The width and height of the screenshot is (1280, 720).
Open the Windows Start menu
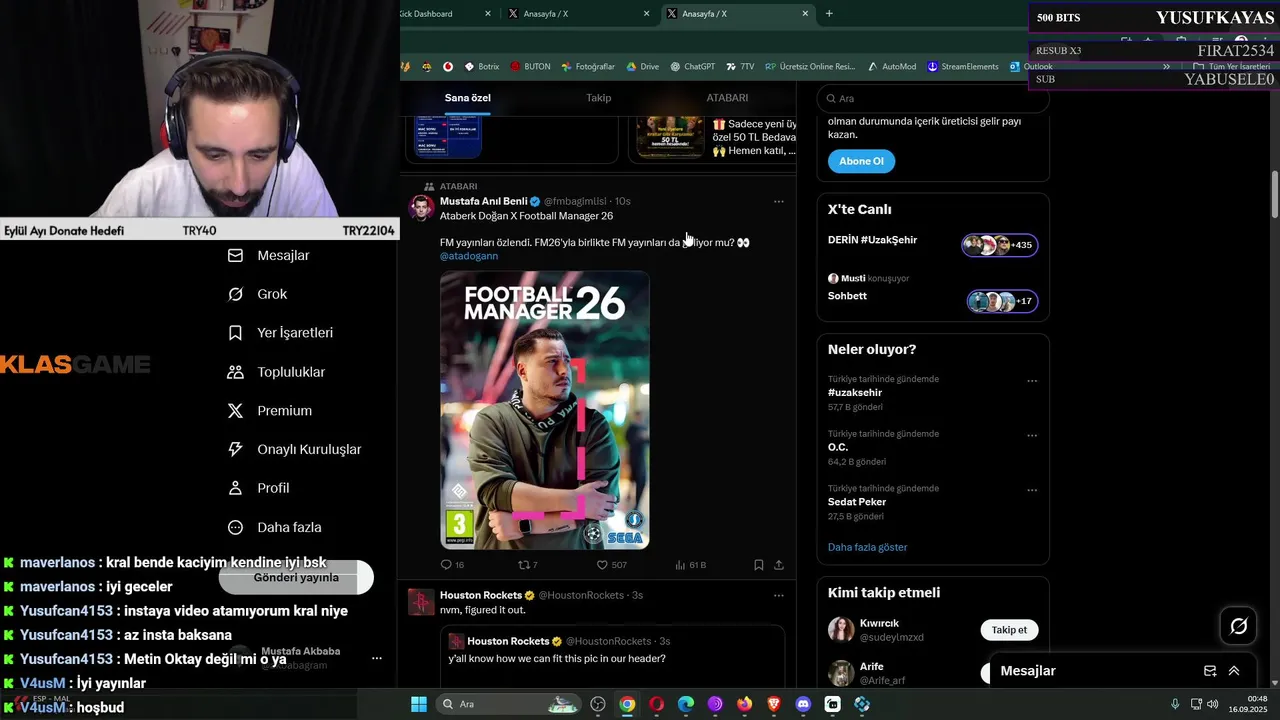click(419, 704)
